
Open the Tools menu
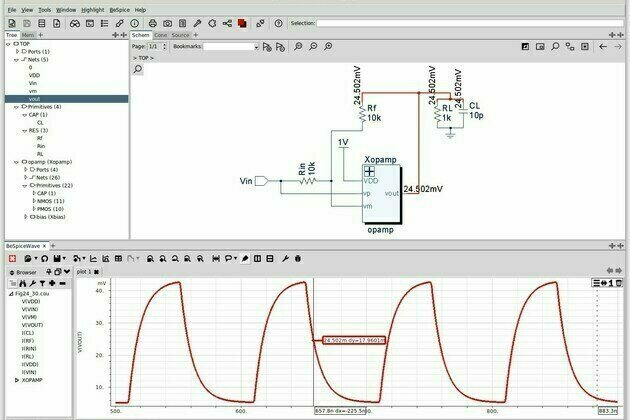[x=45, y=10]
